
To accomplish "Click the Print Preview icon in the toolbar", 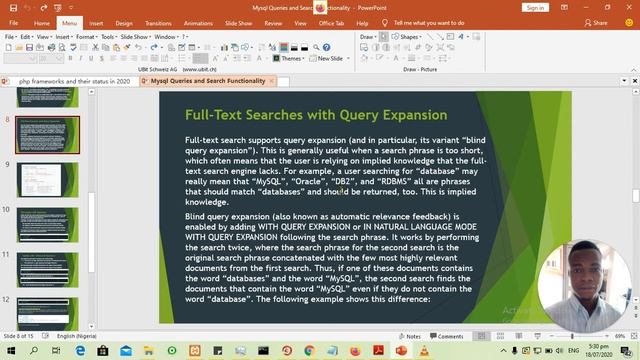I will point(62,47).
